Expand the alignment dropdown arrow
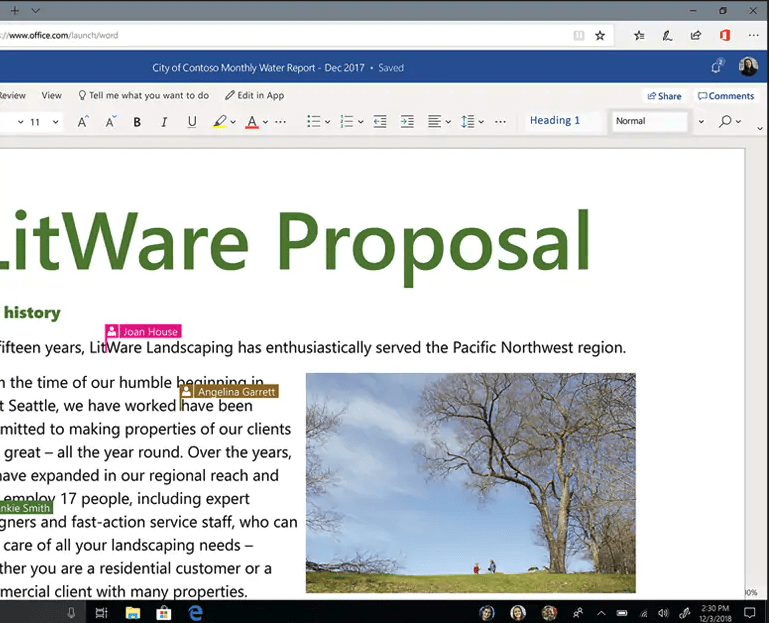The image size is (769, 623). click(448, 122)
